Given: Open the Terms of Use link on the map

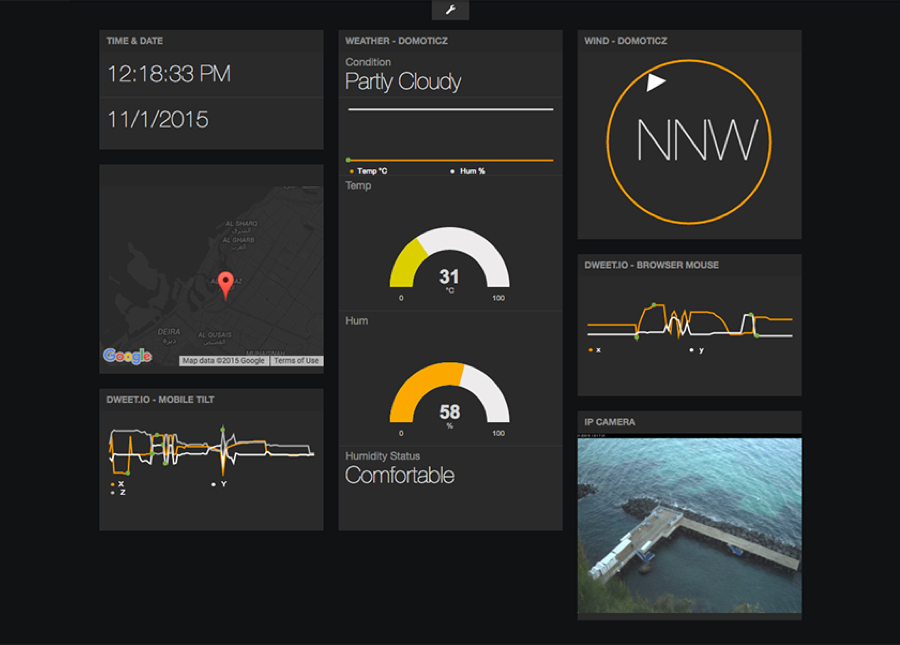Looking at the screenshot, I should click(296, 361).
